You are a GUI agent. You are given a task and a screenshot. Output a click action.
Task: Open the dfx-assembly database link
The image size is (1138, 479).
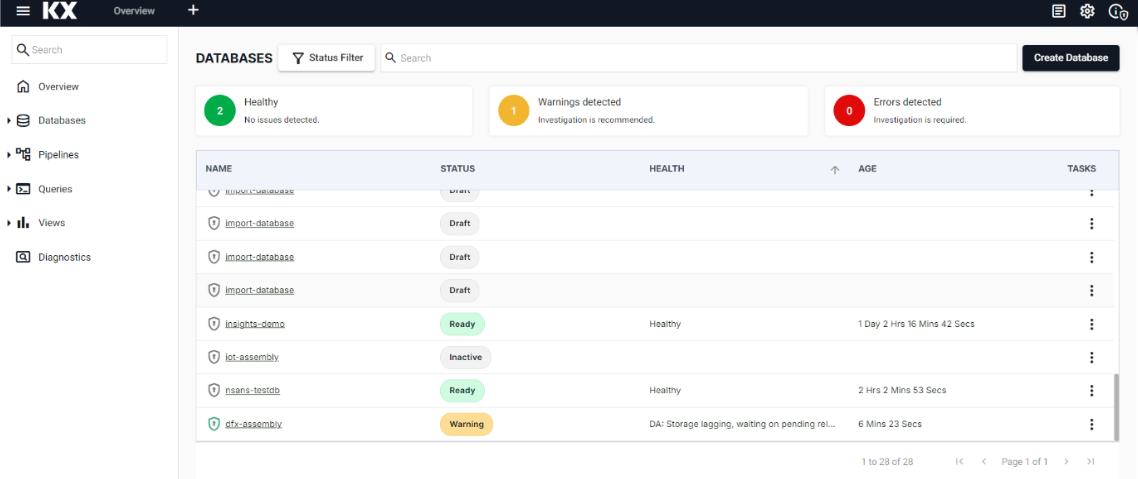(x=253, y=424)
